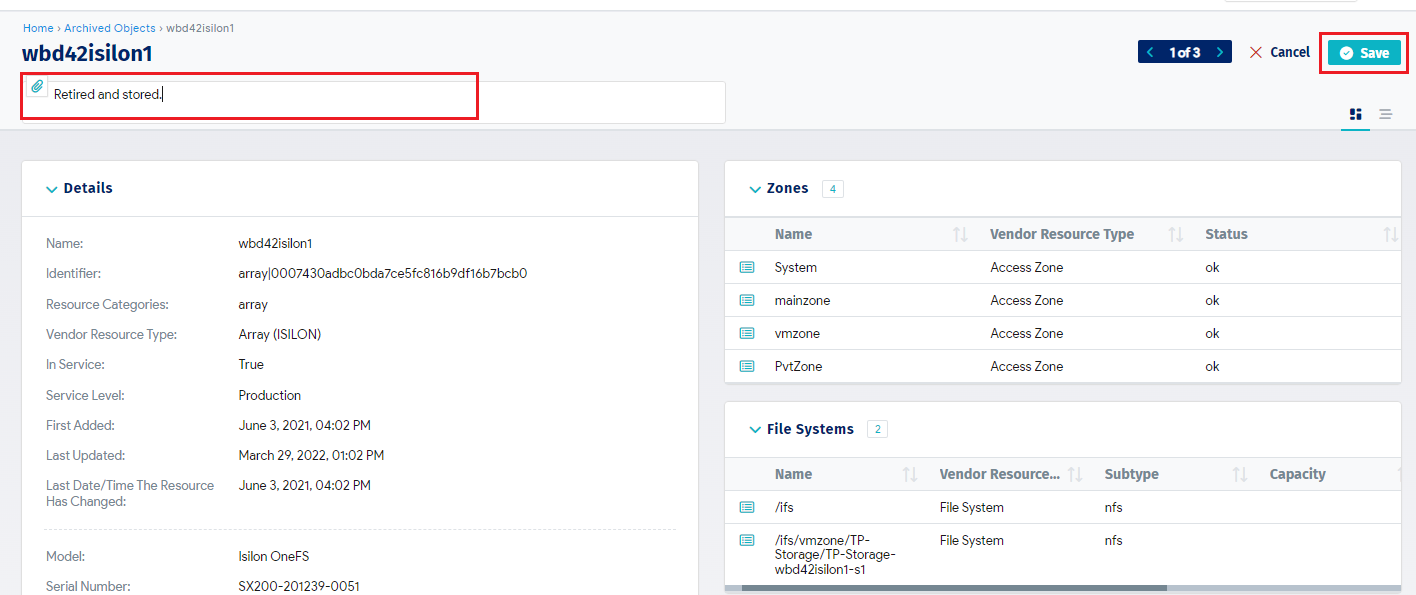Click '1 of 3' pager label

(x=1185, y=52)
